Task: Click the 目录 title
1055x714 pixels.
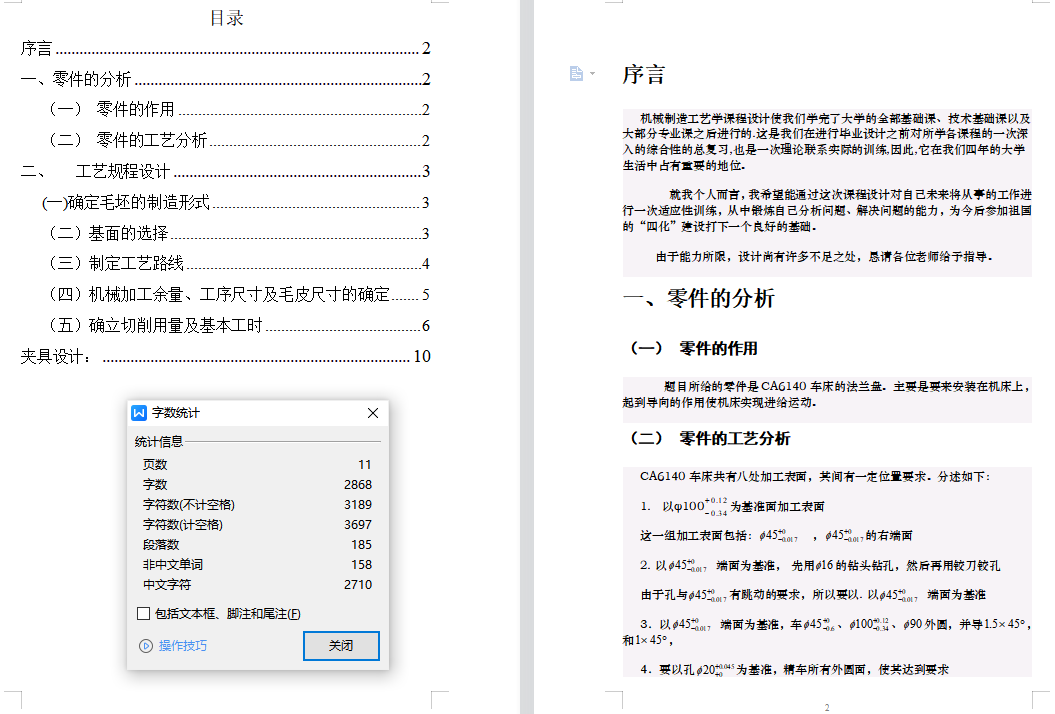Action: (x=227, y=18)
